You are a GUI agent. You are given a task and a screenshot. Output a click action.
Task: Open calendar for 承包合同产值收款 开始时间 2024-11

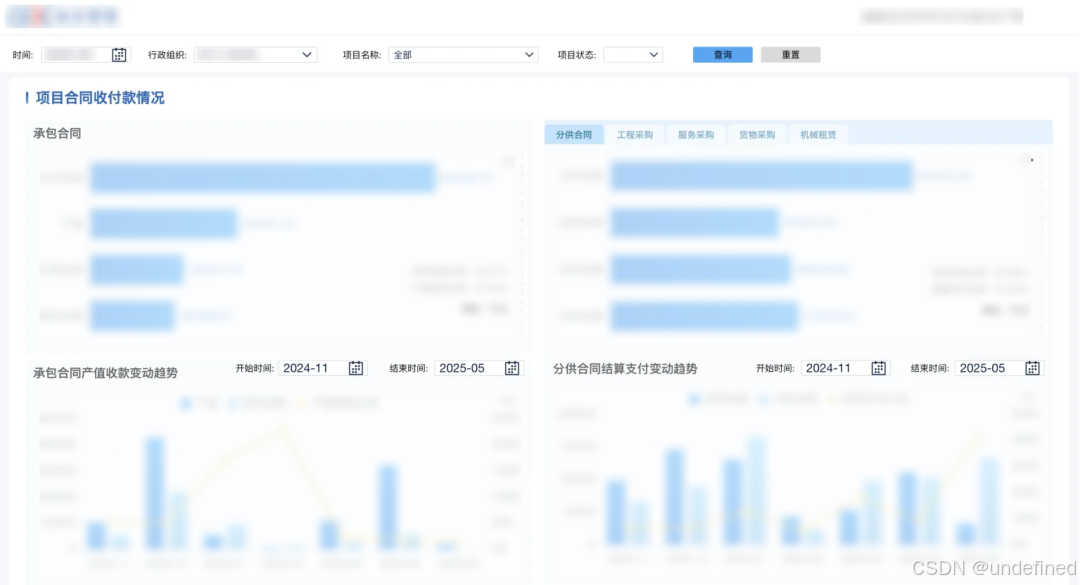pyautogui.click(x=355, y=368)
